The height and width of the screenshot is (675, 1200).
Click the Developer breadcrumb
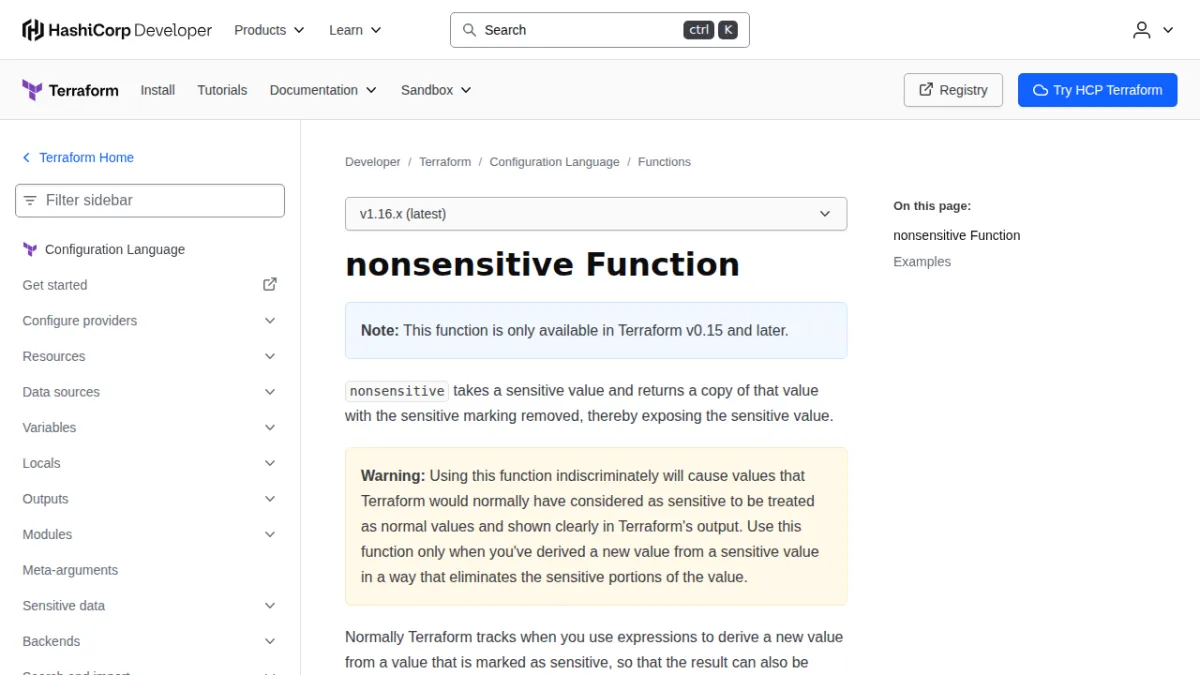pyautogui.click(x=372, y=162)
